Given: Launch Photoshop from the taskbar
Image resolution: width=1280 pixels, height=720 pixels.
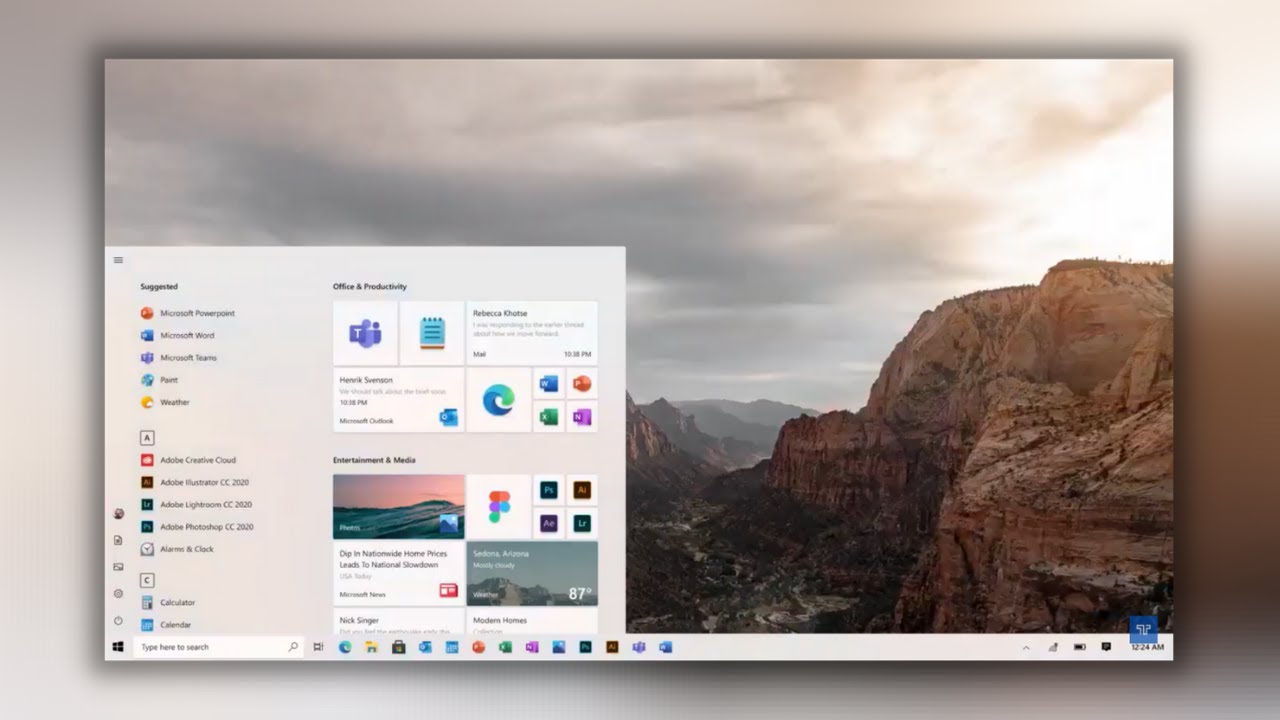Looking at the screenshot, I should (585, 647).
